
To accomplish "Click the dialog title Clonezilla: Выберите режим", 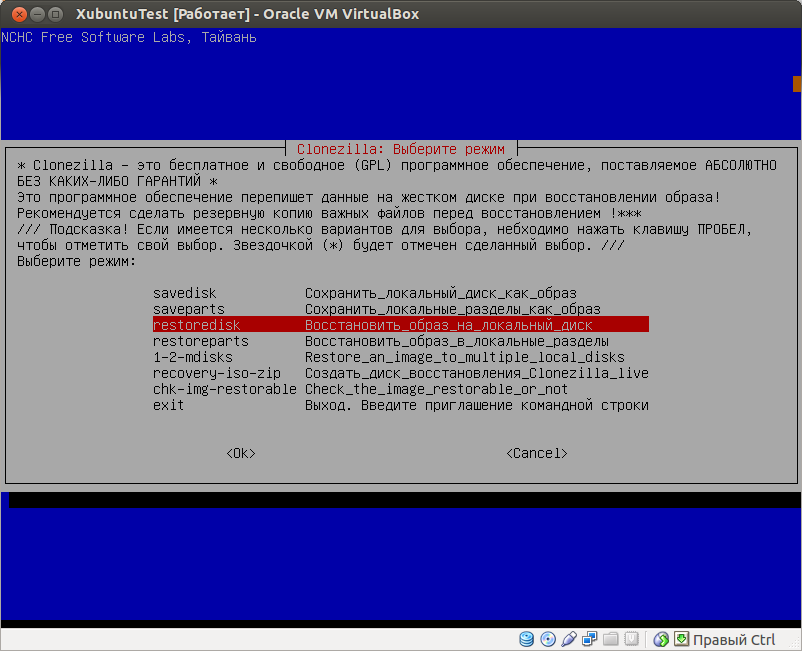I will tap(400, 149).
